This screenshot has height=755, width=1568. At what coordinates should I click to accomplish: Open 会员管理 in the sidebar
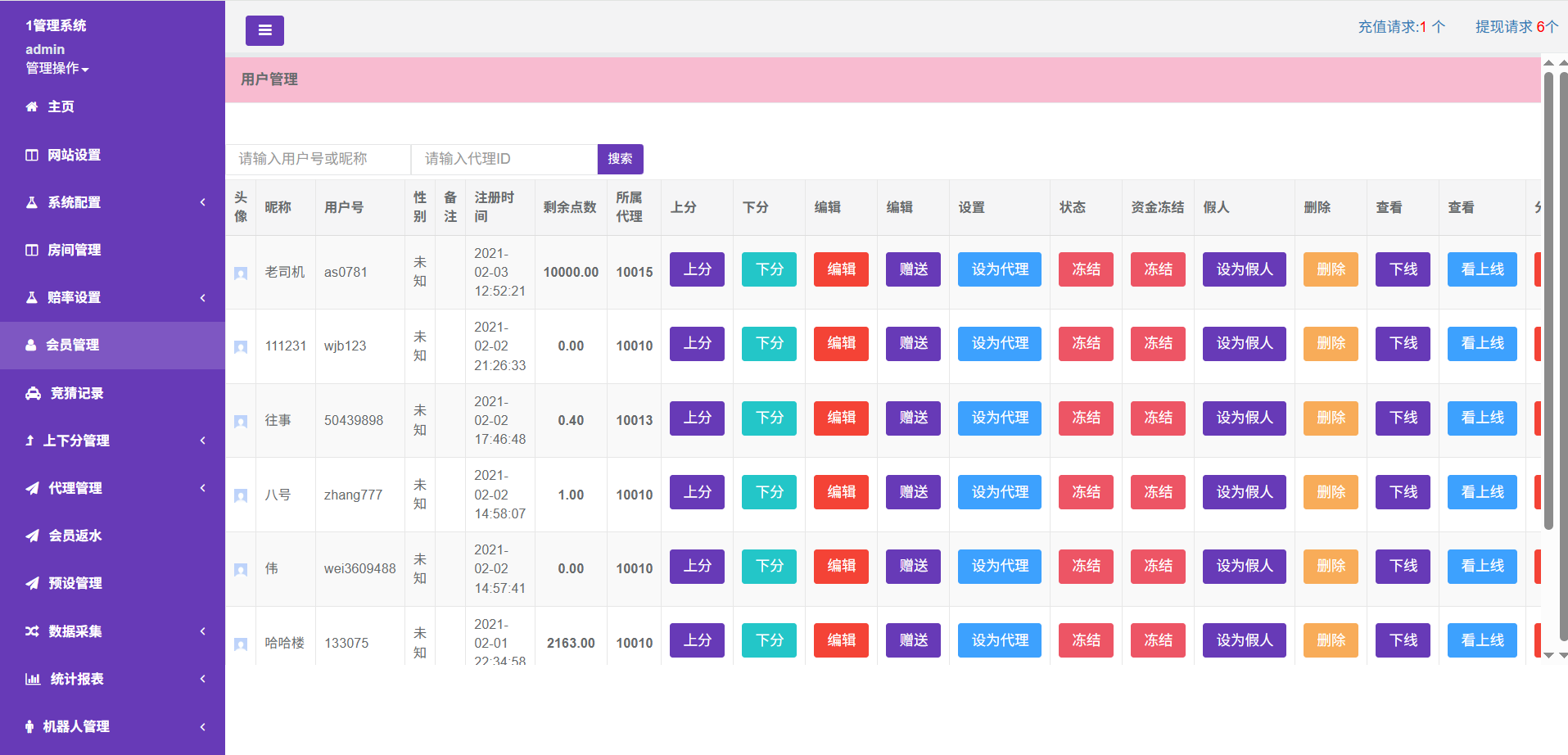72,345
